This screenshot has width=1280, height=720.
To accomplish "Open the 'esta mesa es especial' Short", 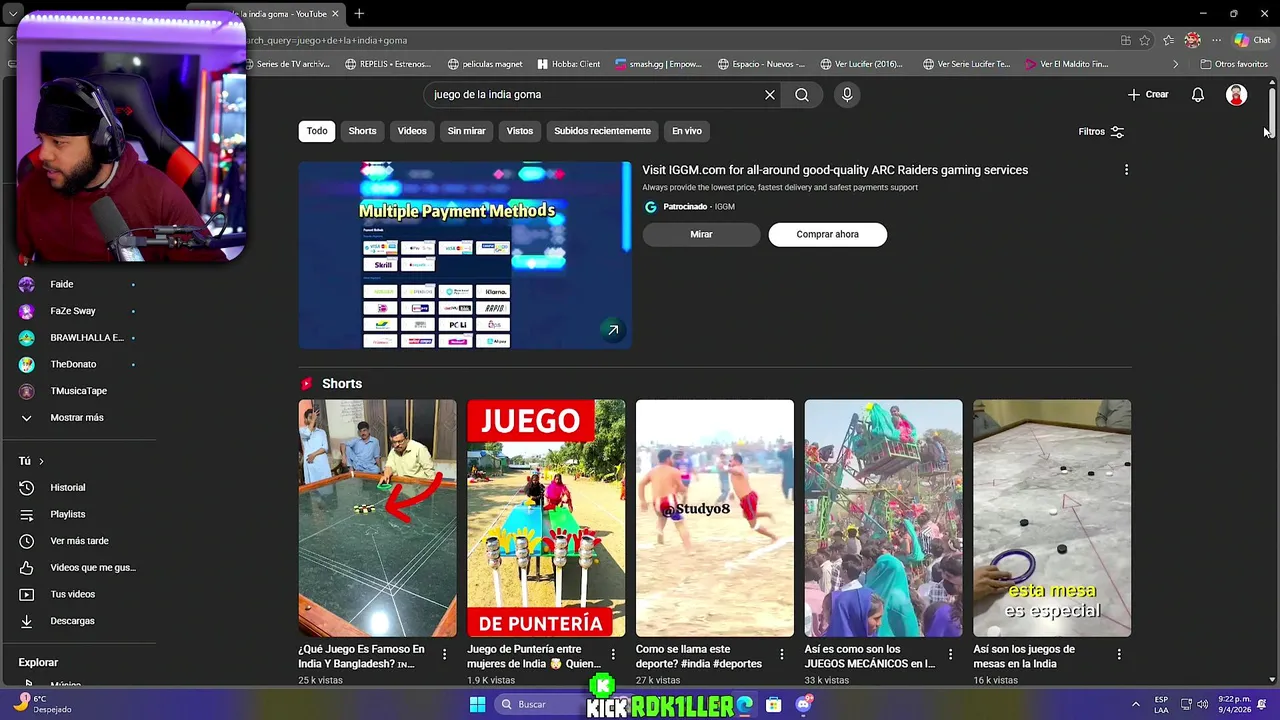I will [x=1052, y=518].
